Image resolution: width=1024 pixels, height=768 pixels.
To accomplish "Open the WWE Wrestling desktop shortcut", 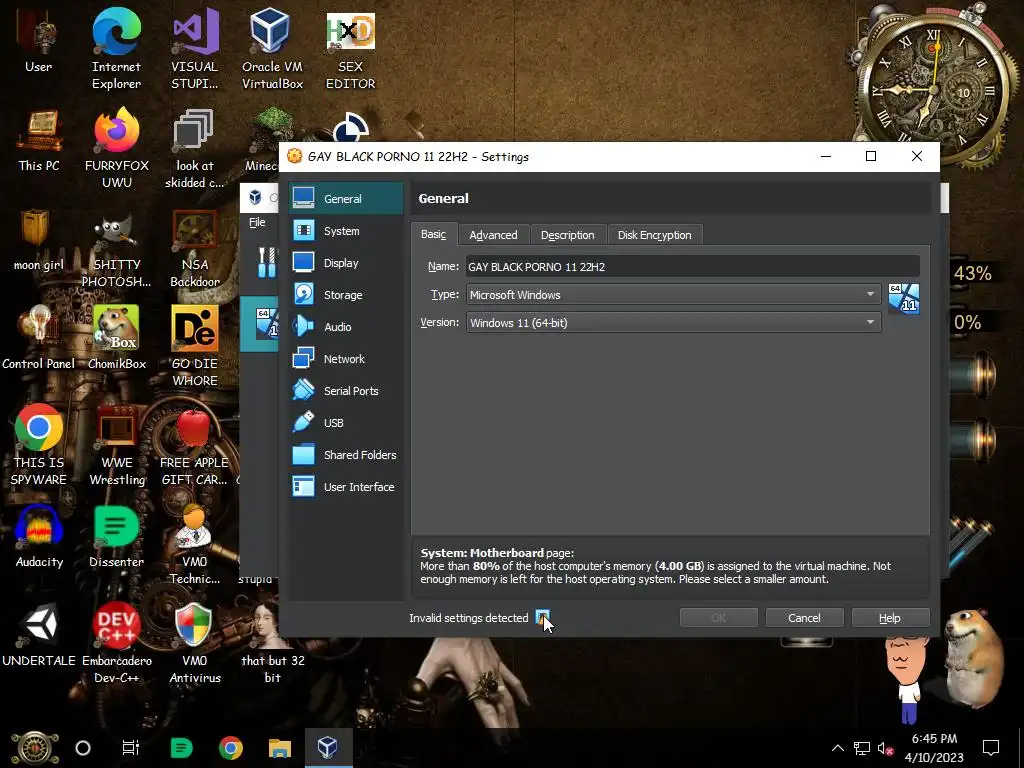I will [x=116, y=445].
